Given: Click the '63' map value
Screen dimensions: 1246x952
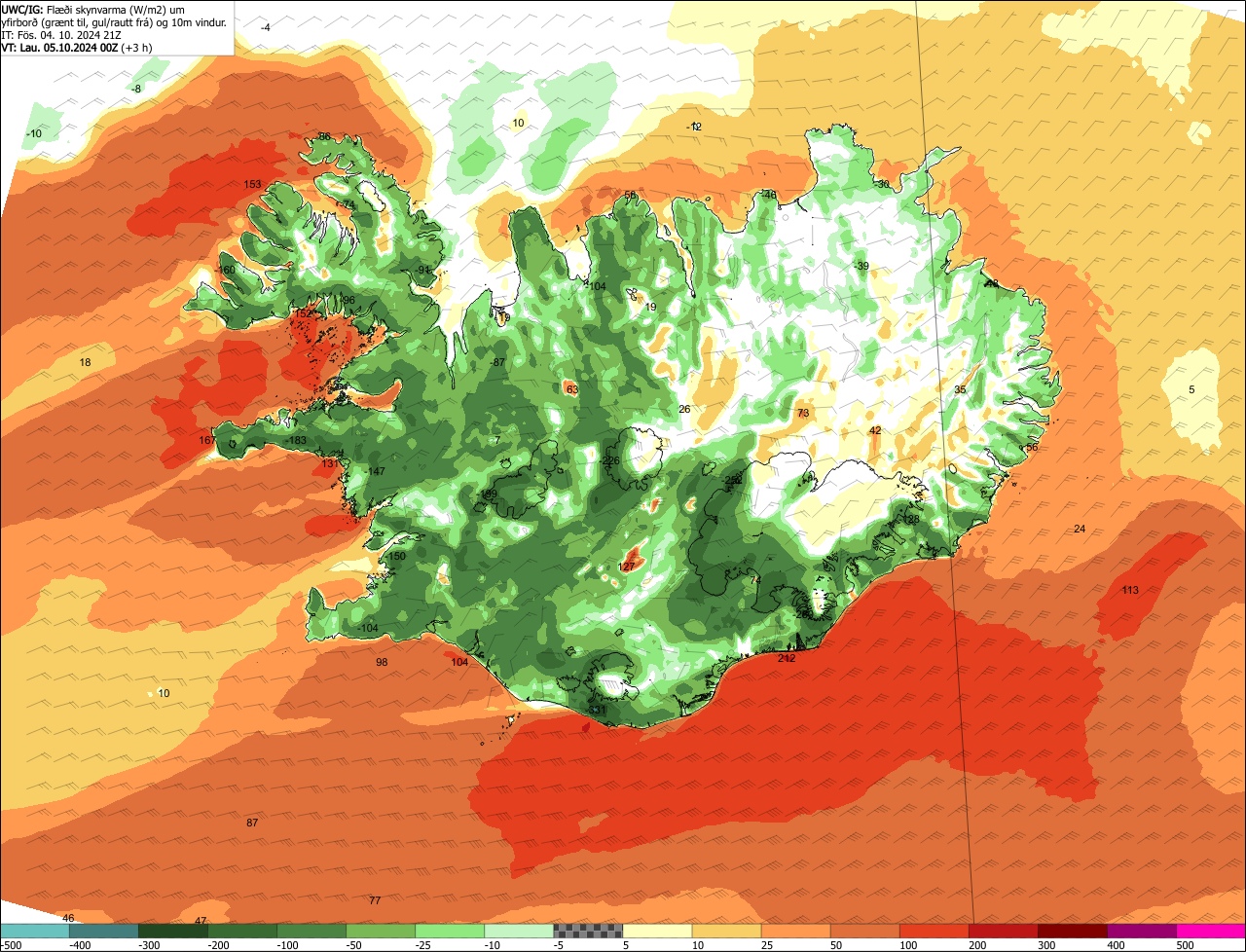Looking at the screenshot, I should (572, 389).
